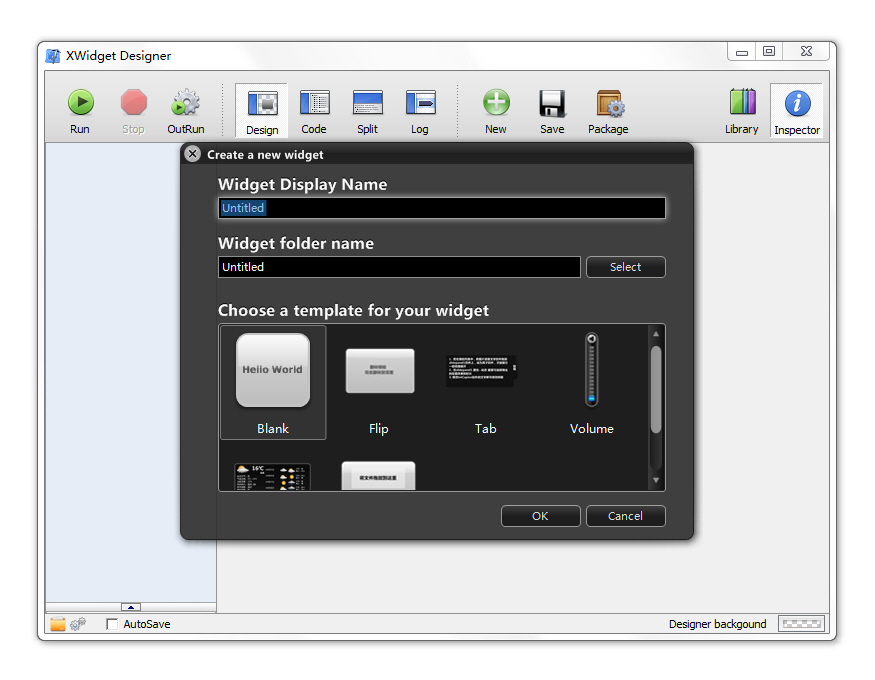Switch to Design view
The height and width of the screenshot is (680, 875).
[262, 111]
